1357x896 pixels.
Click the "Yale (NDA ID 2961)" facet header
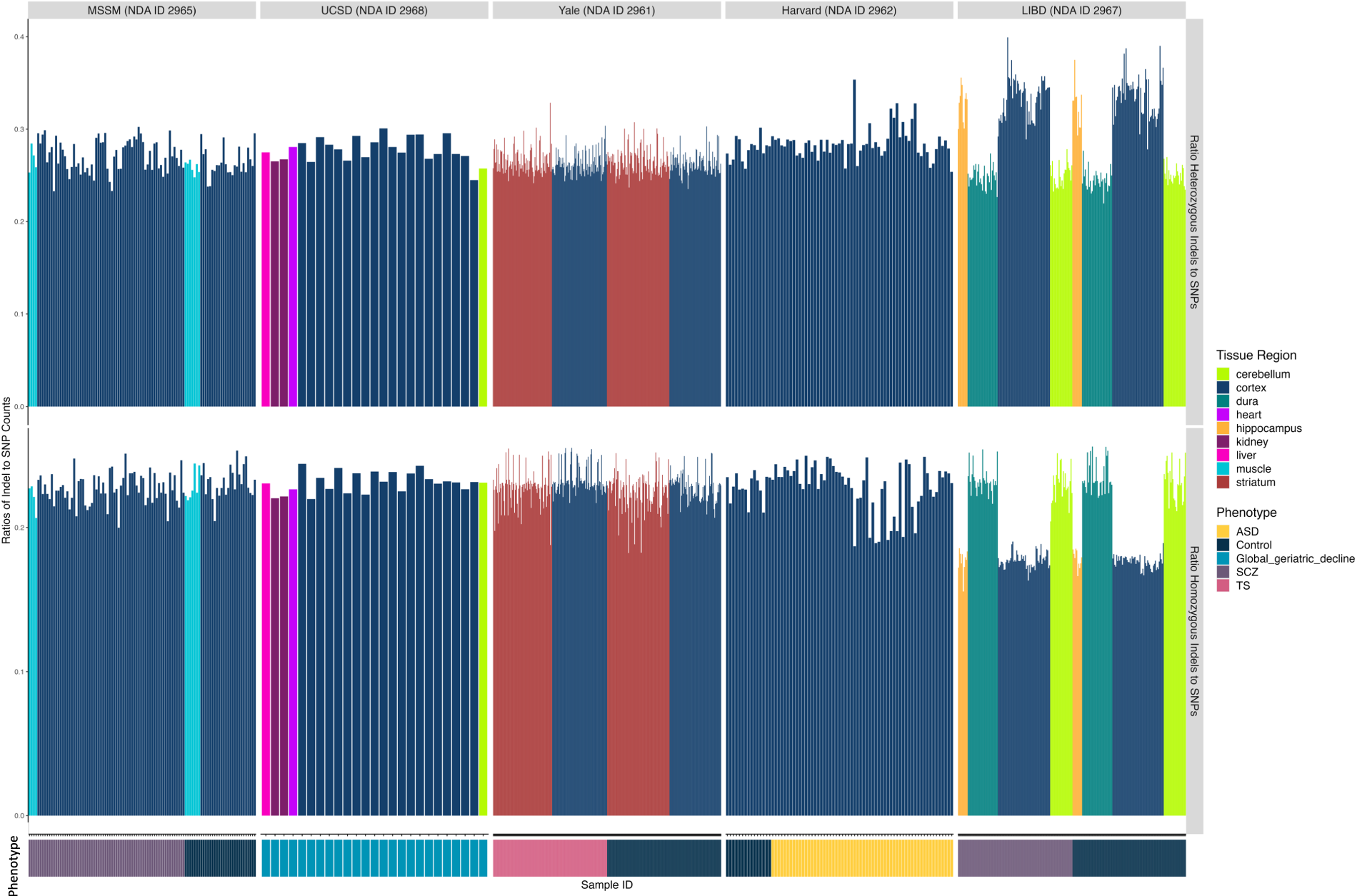[x=606, y=10]
